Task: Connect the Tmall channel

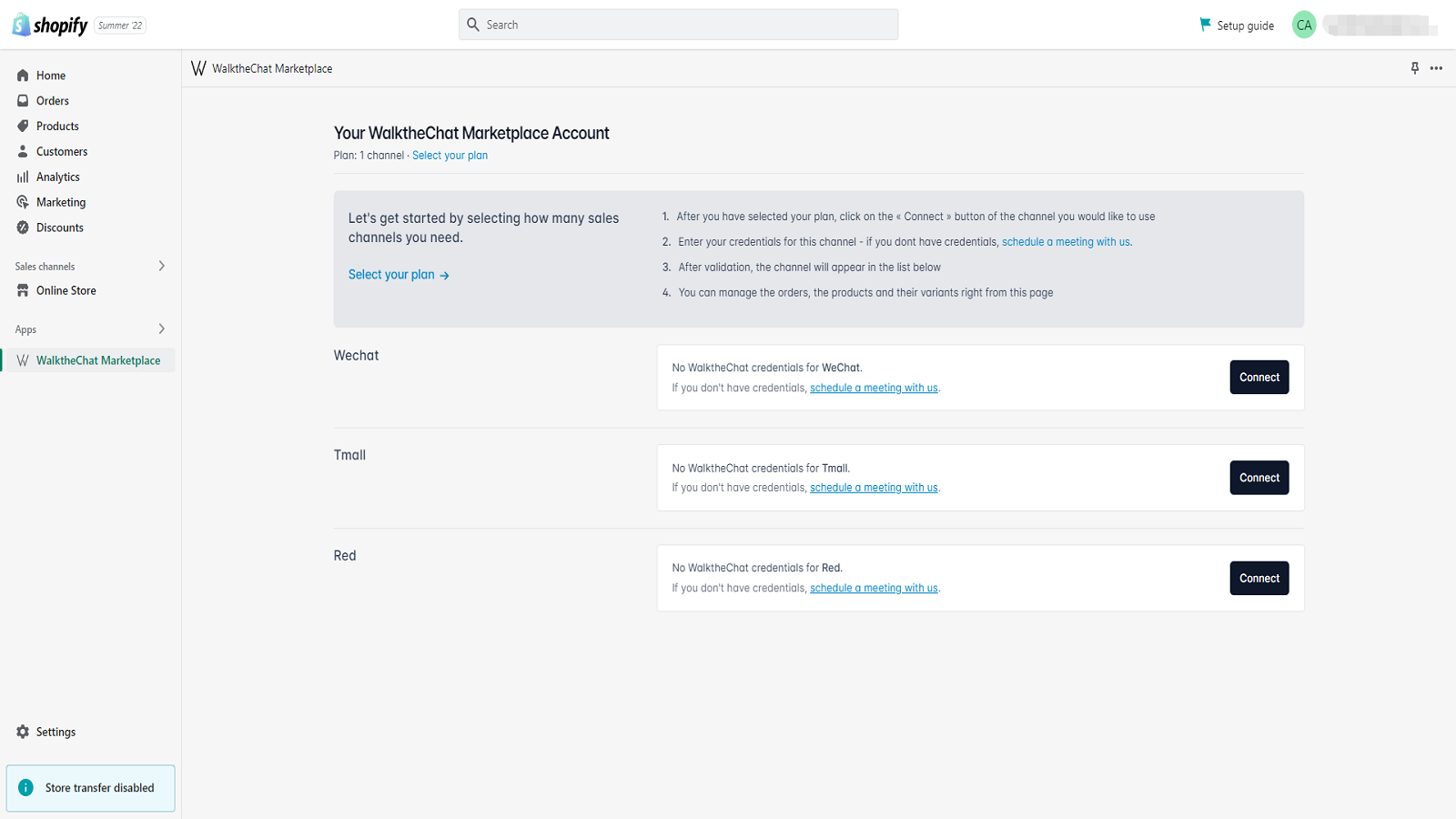Action: click(1259, 478)
